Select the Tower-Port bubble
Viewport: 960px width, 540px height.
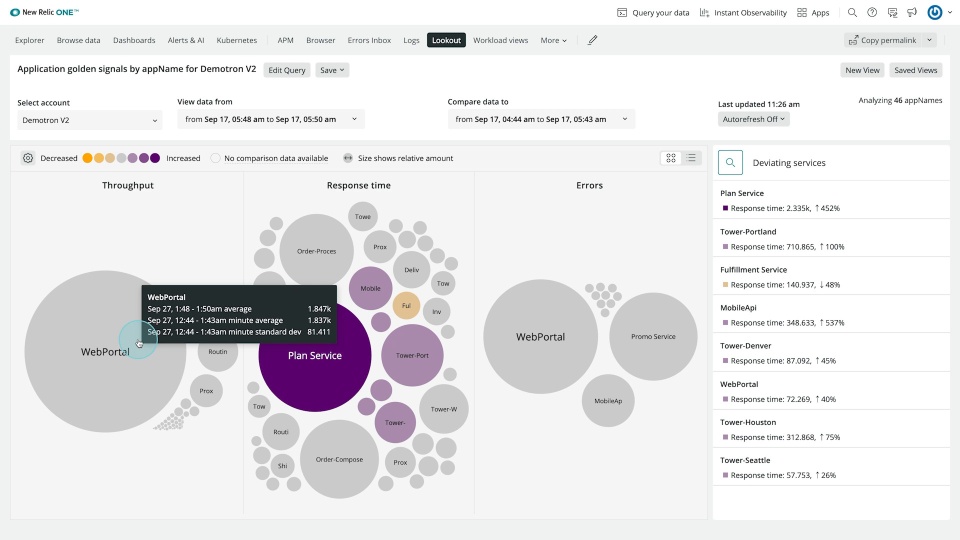(412, 355)
